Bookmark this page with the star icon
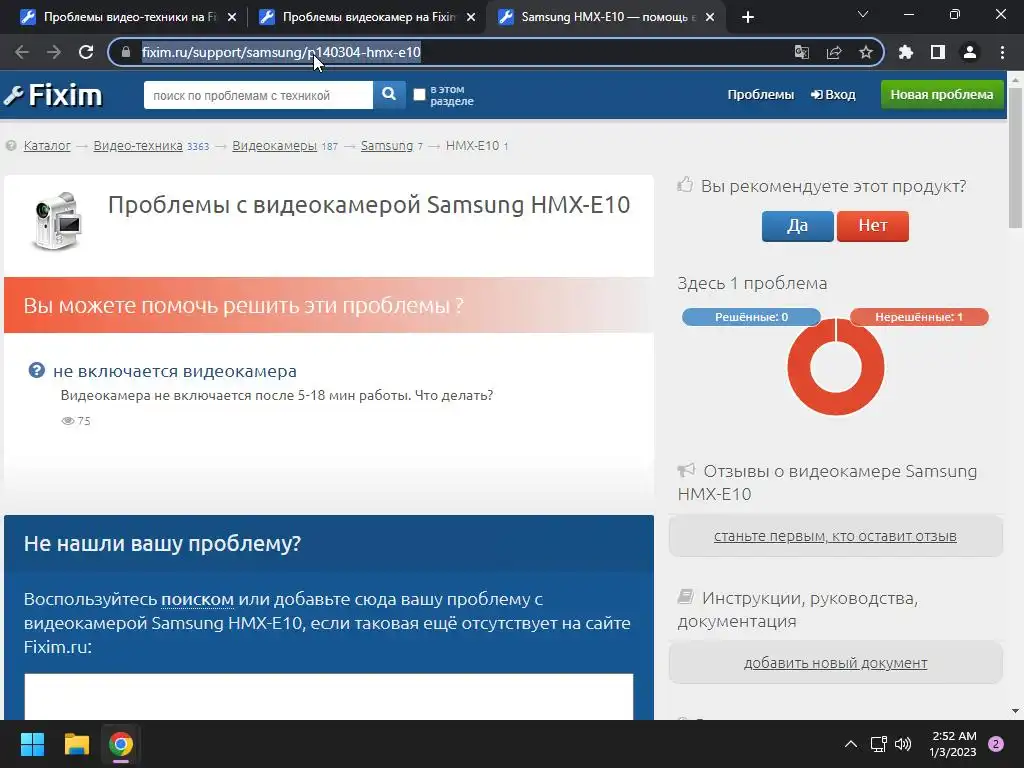Viewport: 1024px width, 768px height. click(866, 52)
